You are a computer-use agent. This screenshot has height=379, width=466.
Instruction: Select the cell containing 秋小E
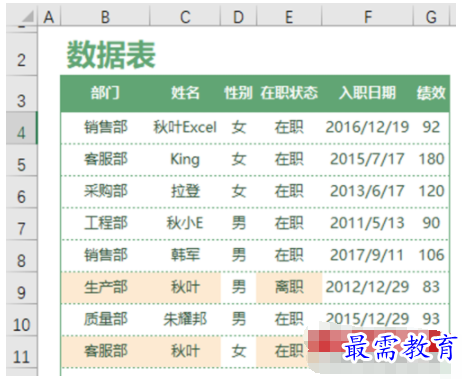[185, 224]
